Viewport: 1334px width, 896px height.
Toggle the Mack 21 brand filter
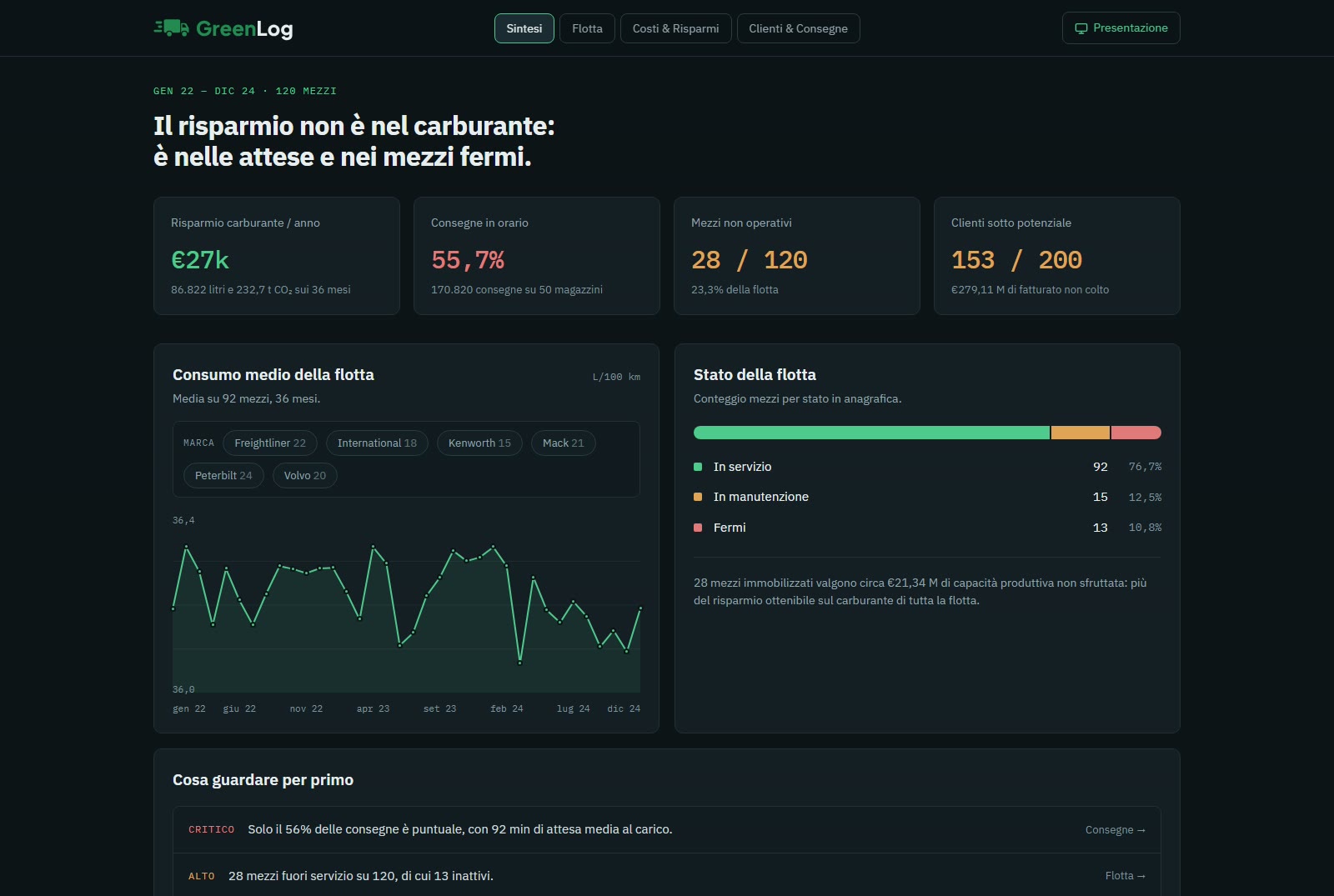(564, 443)
